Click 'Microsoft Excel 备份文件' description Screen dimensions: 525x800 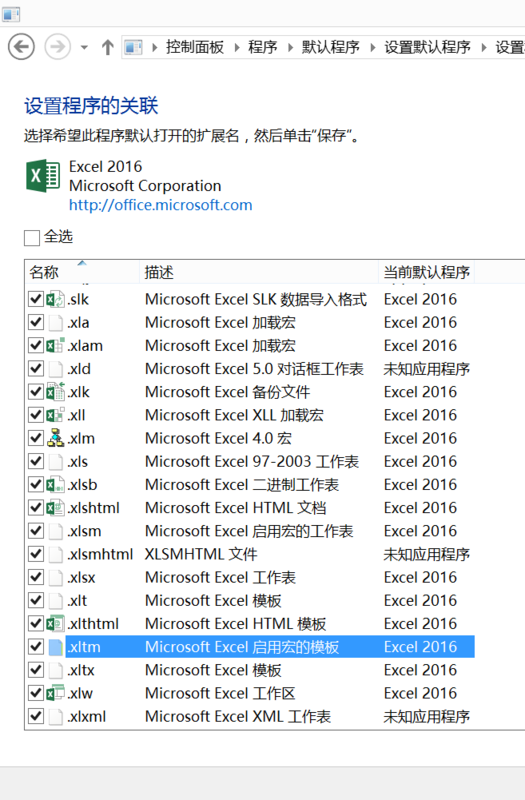tap(228, 392)
